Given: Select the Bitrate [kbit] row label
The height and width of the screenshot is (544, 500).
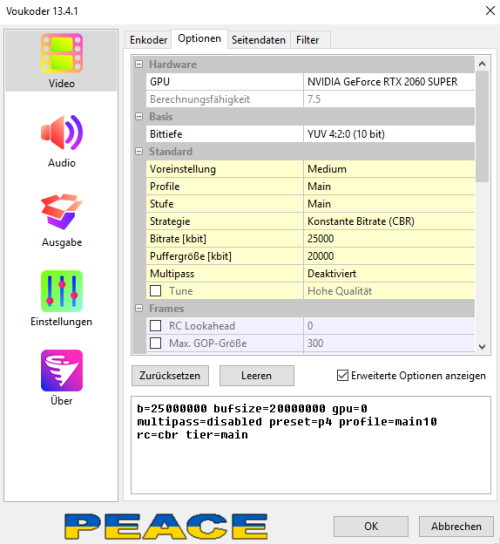Looking at the screenshot, I should click(x=178, y=239).
